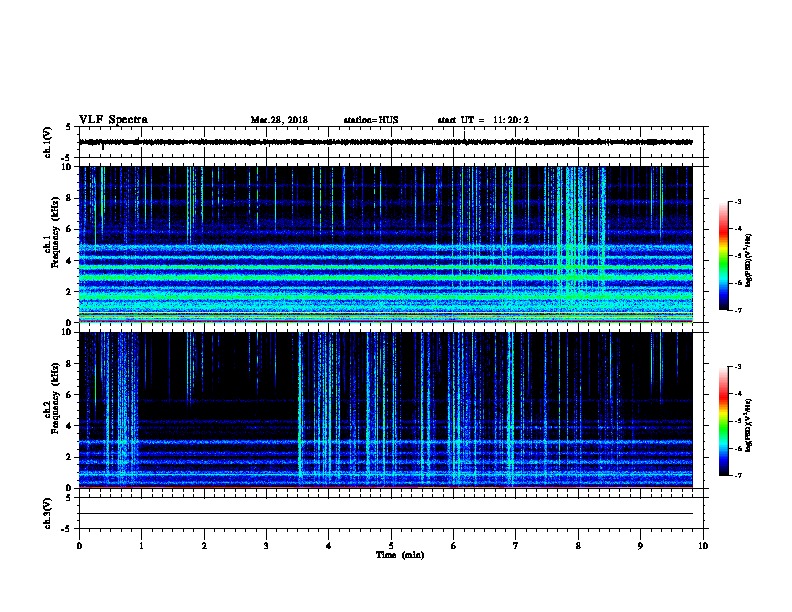Click the time axis tick label "7"
792x612 pixels.
click(516, 546)
